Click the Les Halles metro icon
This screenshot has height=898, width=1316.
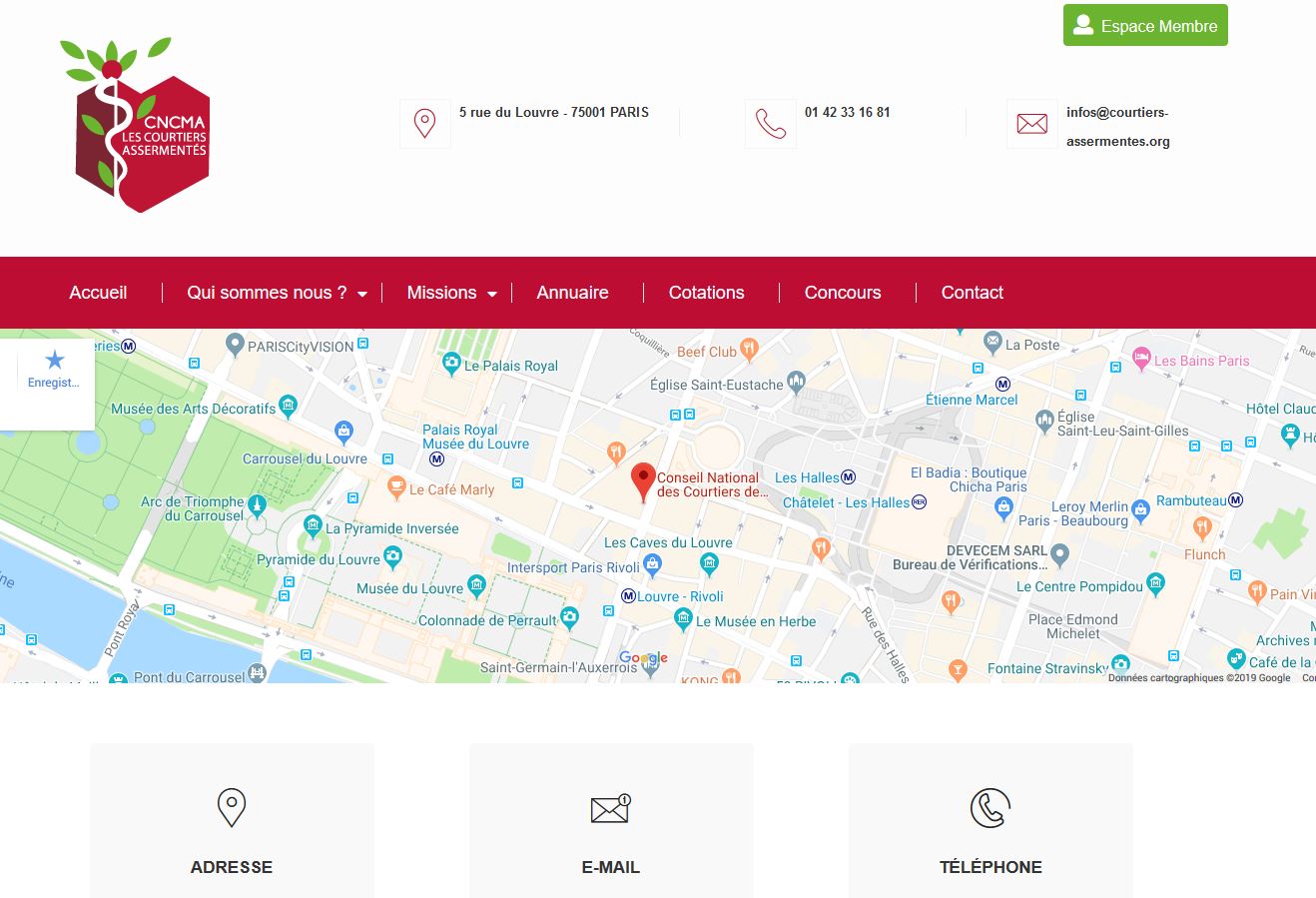849,476
